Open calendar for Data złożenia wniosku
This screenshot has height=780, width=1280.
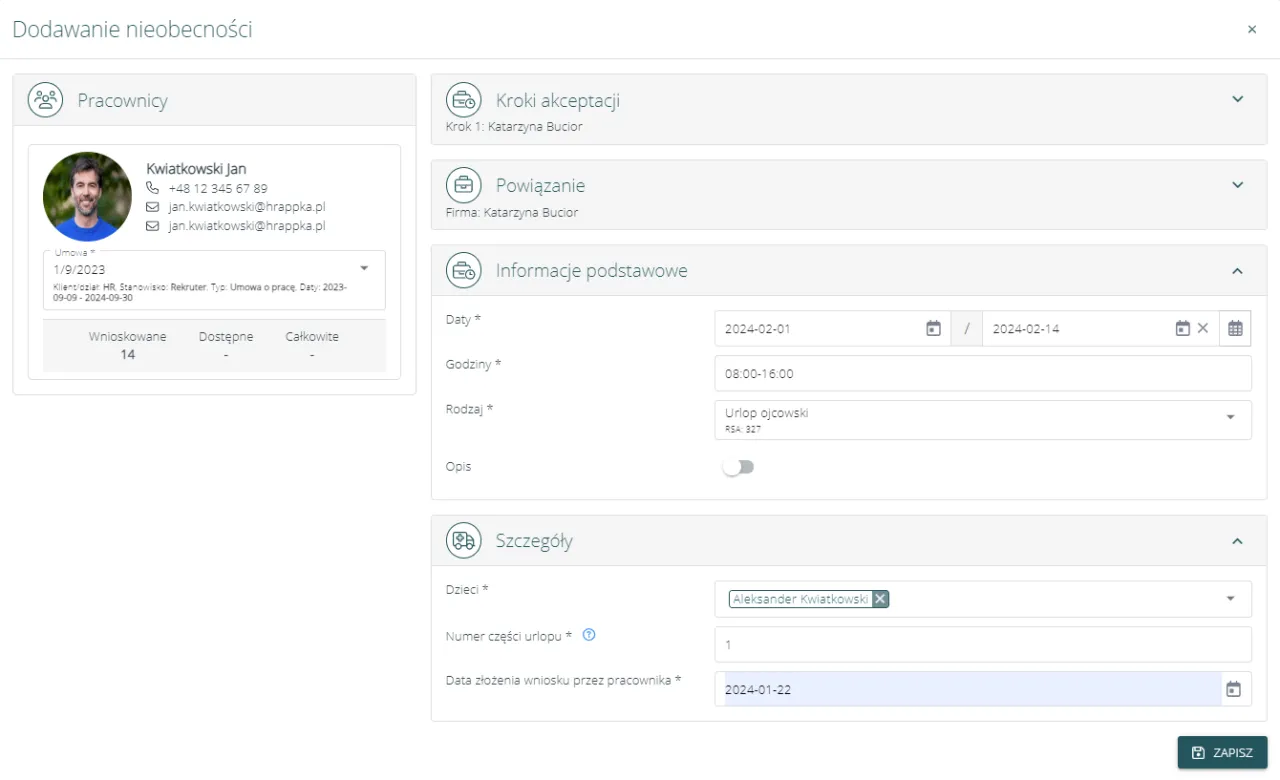[x=1234, y=689]
